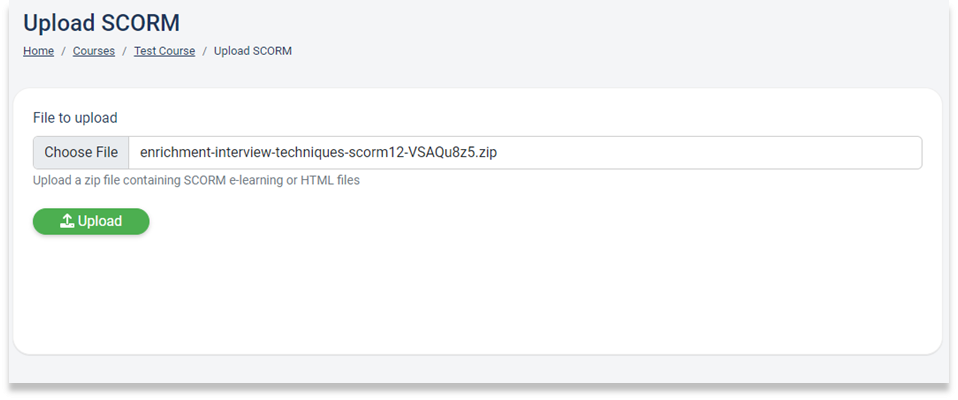
Task: Click the Upload SCORM page heading
Action: point(101,23)
